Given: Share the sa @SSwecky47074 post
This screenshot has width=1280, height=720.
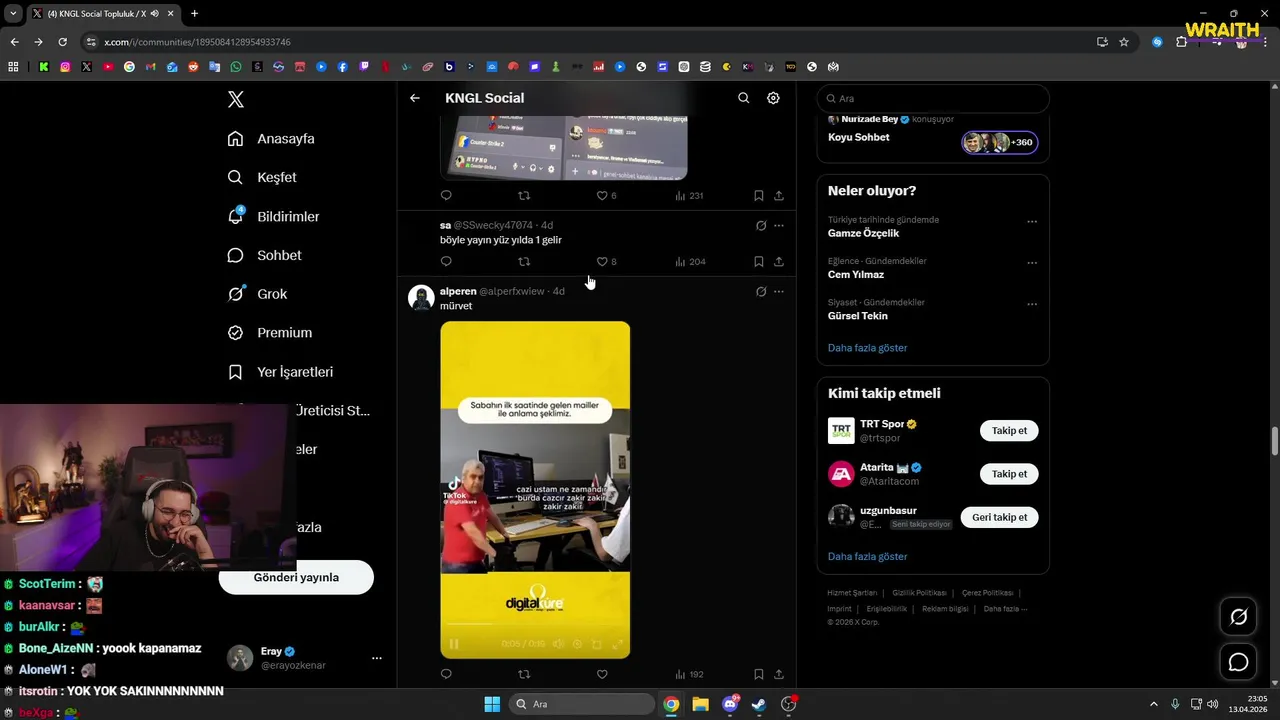Looking at the screenshot, I should pos(779,262).
